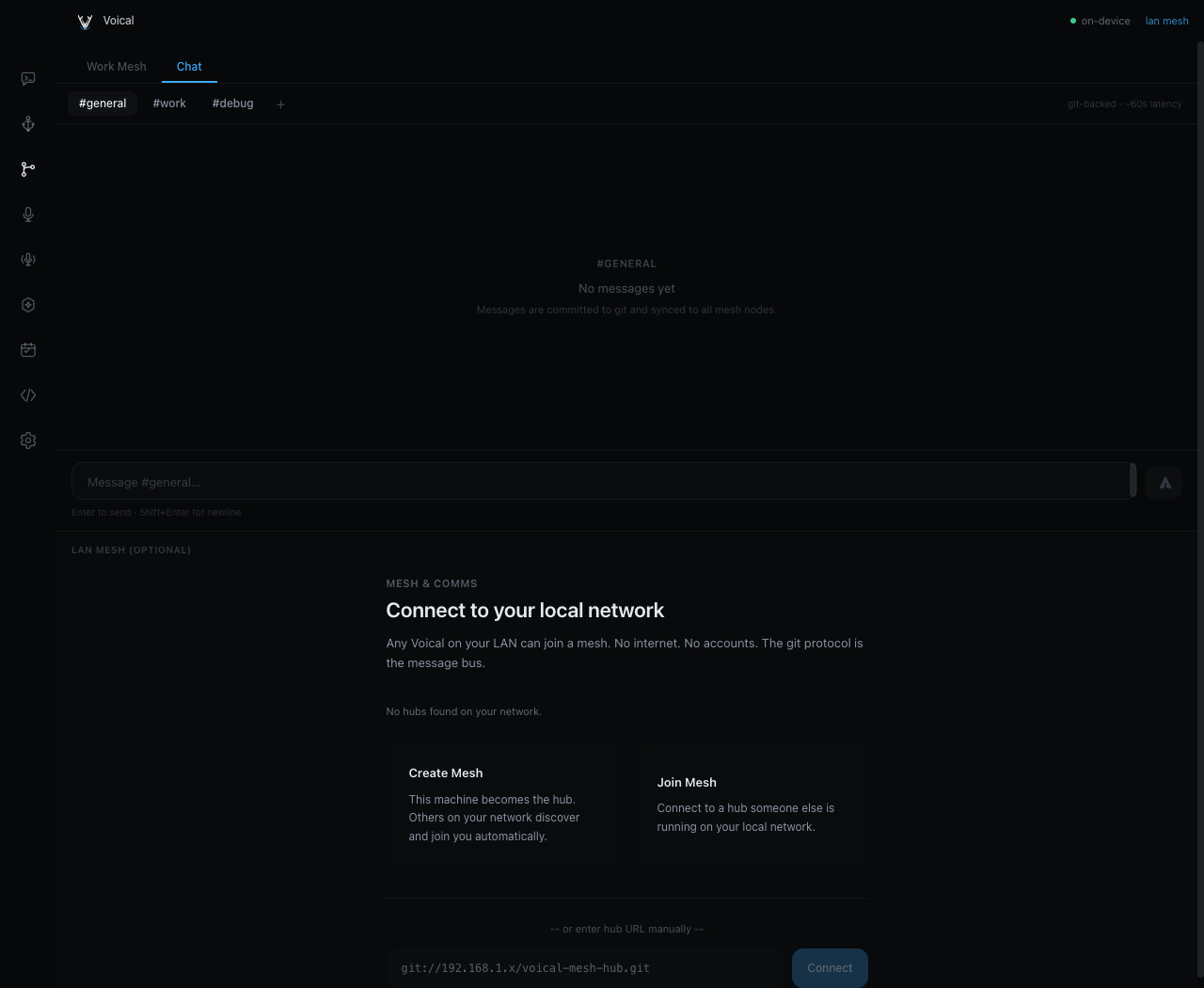Click the '#GENERAL' empty-state heading

[626, 264]
